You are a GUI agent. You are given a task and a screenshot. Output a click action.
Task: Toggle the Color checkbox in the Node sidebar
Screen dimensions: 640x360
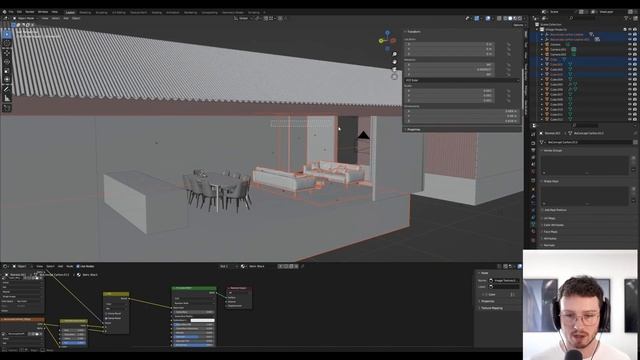click(x=486, y=294)
